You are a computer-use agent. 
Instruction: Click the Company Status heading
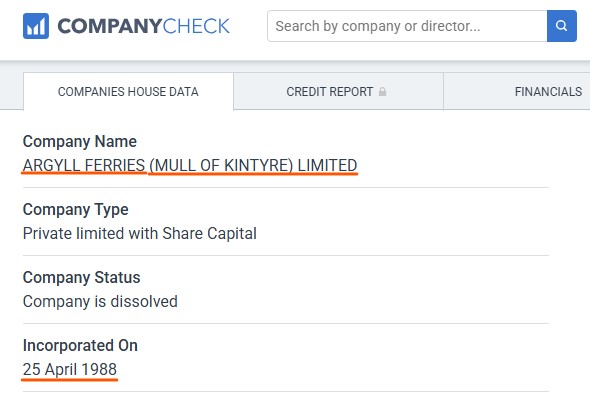(x=82, y=277)
